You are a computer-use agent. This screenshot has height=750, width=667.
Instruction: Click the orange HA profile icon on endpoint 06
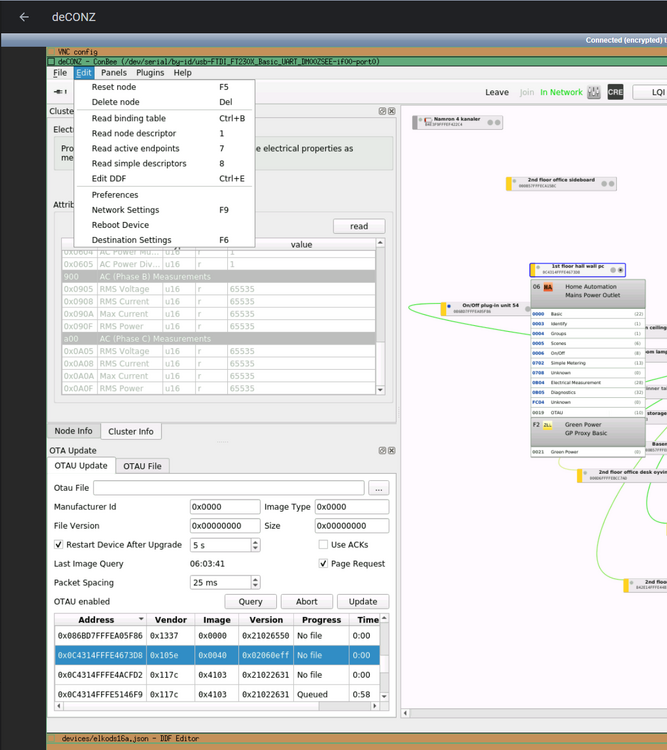[x=548, y=287]
